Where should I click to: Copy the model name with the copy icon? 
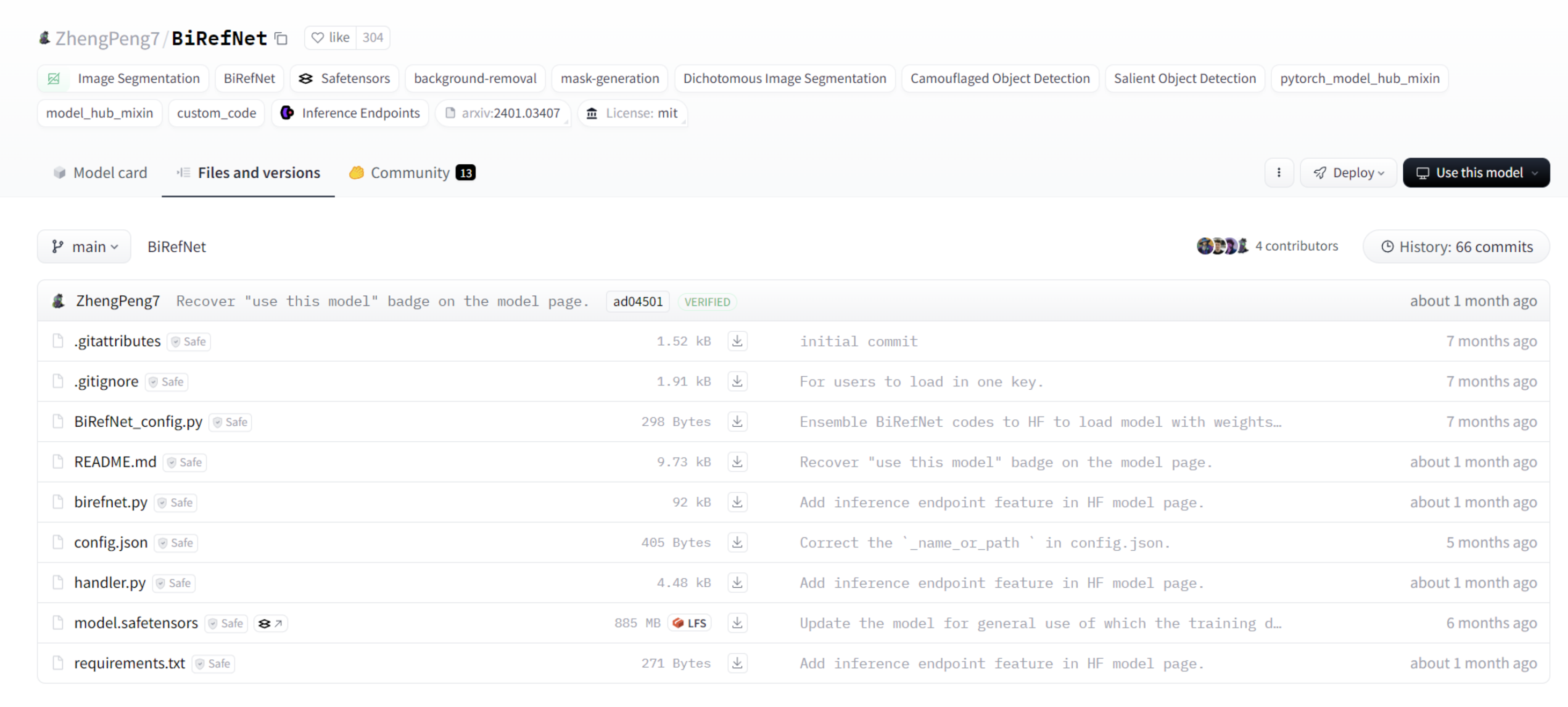pyautogui.click(x=281, y=38)
